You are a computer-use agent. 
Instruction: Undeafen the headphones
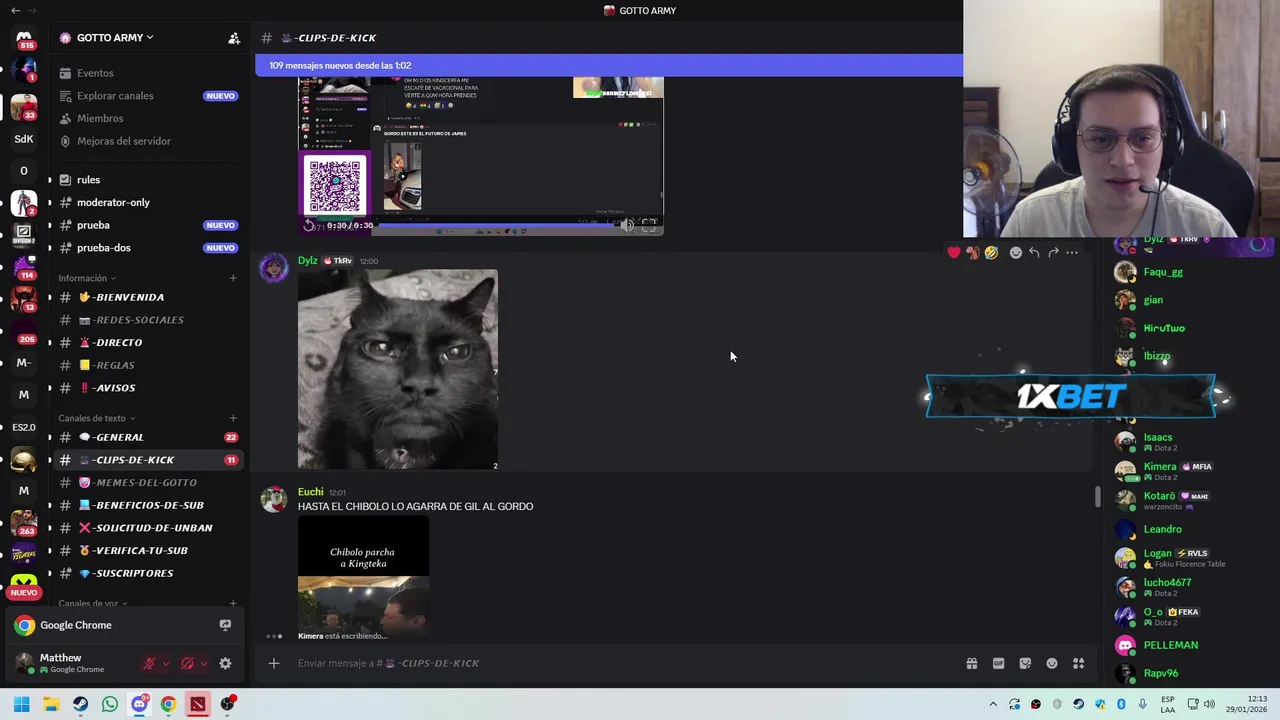(187, 663)
